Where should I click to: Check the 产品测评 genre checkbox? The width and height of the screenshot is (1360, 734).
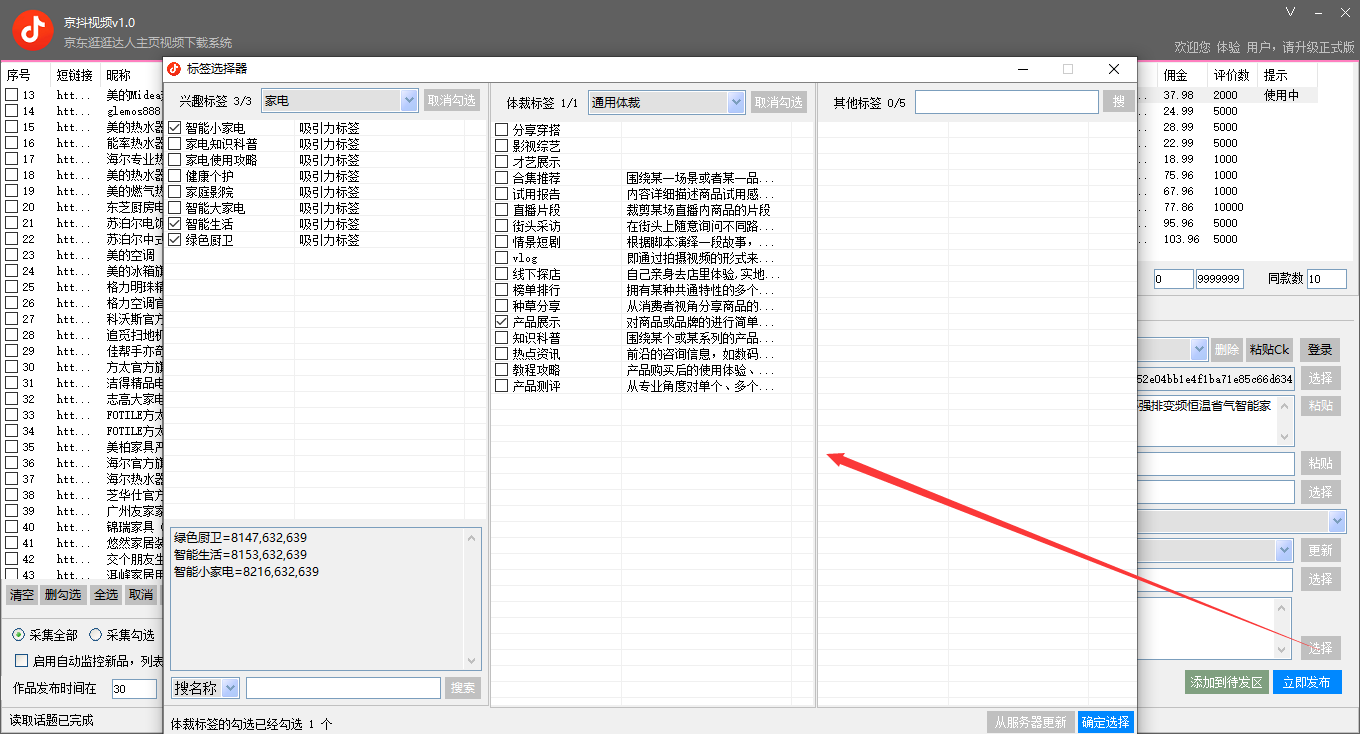coord(502,386)
